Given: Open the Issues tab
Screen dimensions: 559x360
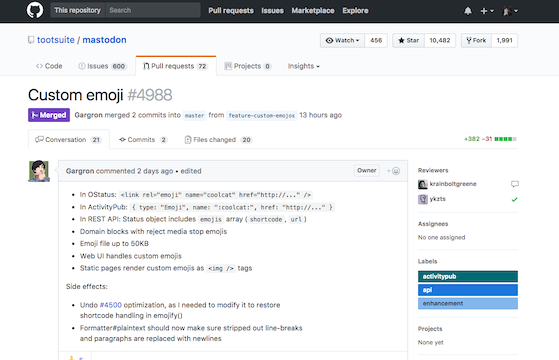Looking at the screenshot, I should point(102,66).
